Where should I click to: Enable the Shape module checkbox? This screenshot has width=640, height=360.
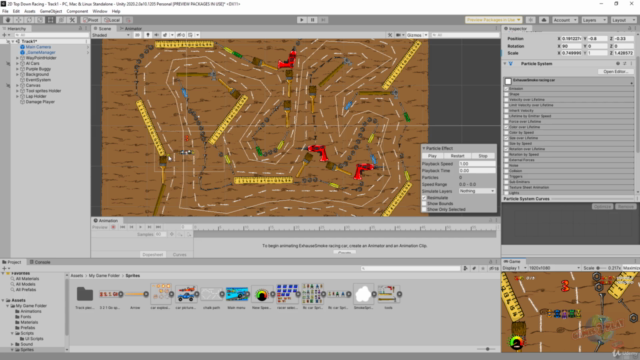(x=507, y=94)
